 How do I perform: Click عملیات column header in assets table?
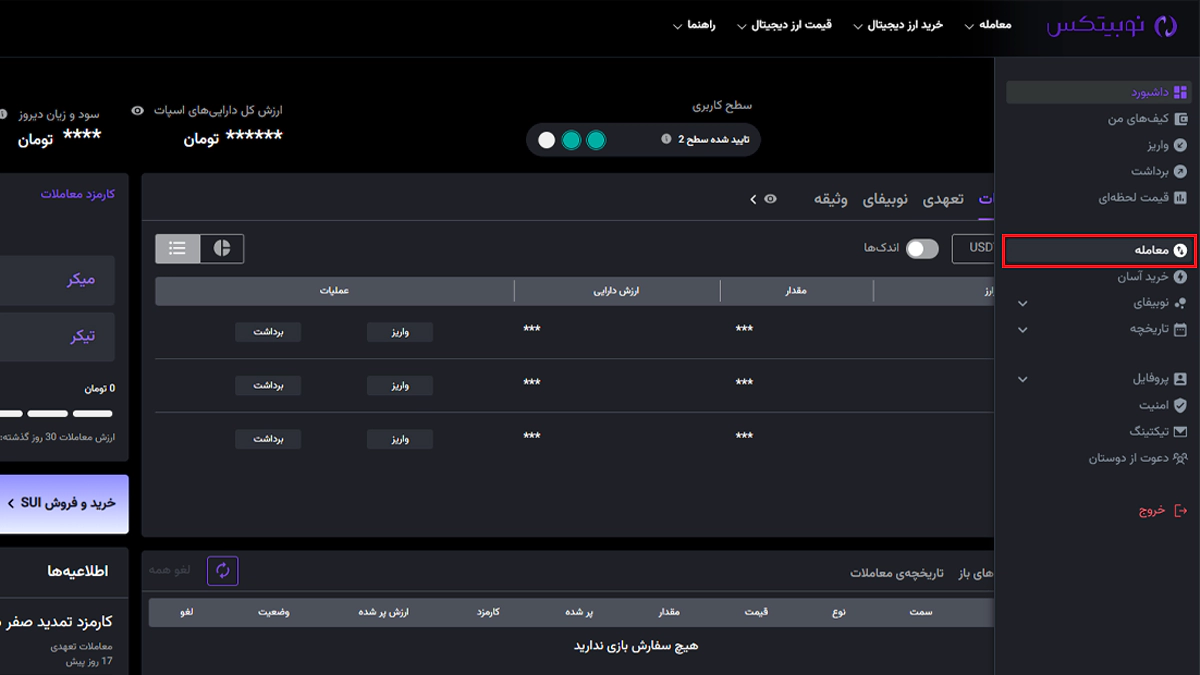click(335, 291)
